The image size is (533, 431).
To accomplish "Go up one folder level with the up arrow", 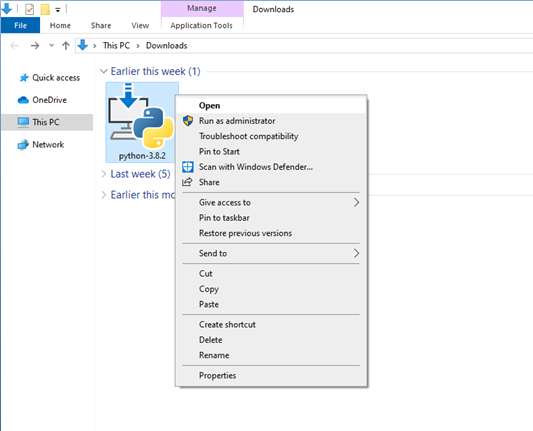I will point(66,46).
